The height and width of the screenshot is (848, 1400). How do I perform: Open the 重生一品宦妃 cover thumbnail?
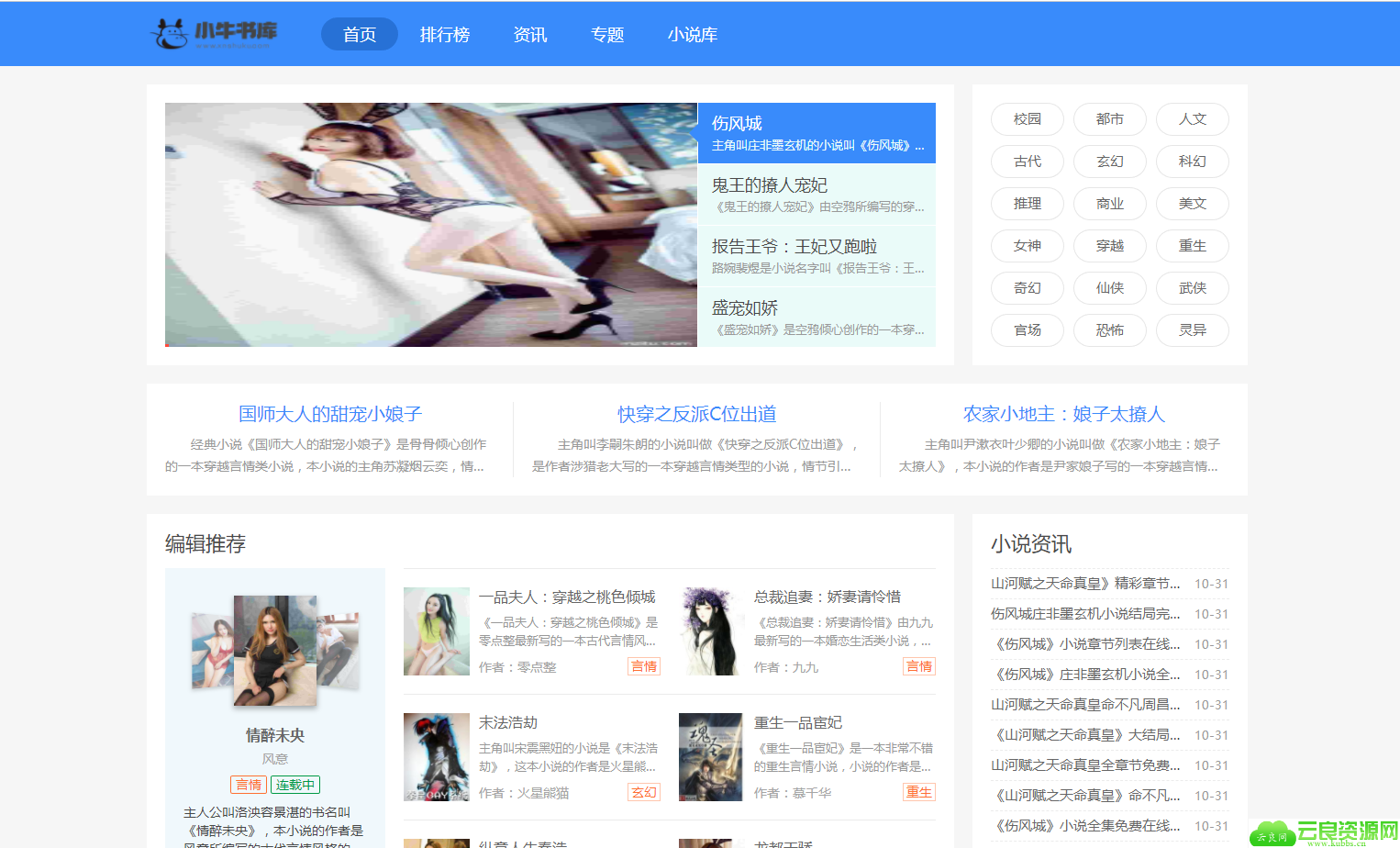click(712, 757)
